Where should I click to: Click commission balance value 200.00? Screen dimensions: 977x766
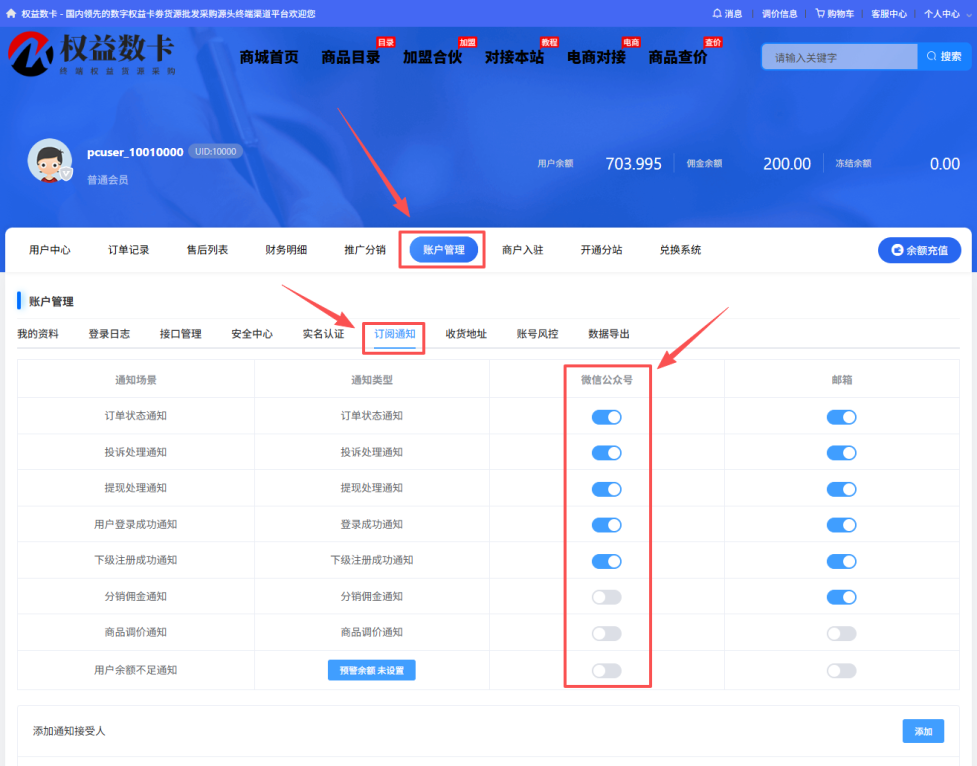click(787, 164)
